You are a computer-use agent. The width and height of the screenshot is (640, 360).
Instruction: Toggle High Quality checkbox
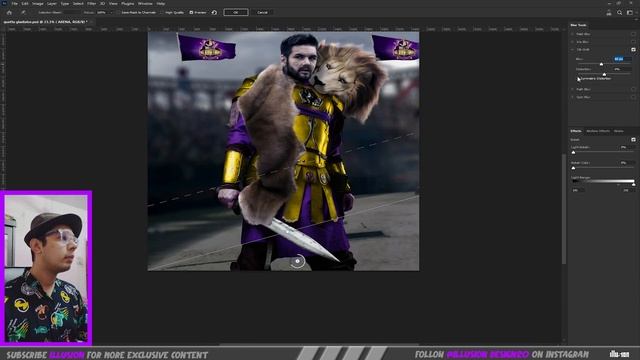coord(162,13)
